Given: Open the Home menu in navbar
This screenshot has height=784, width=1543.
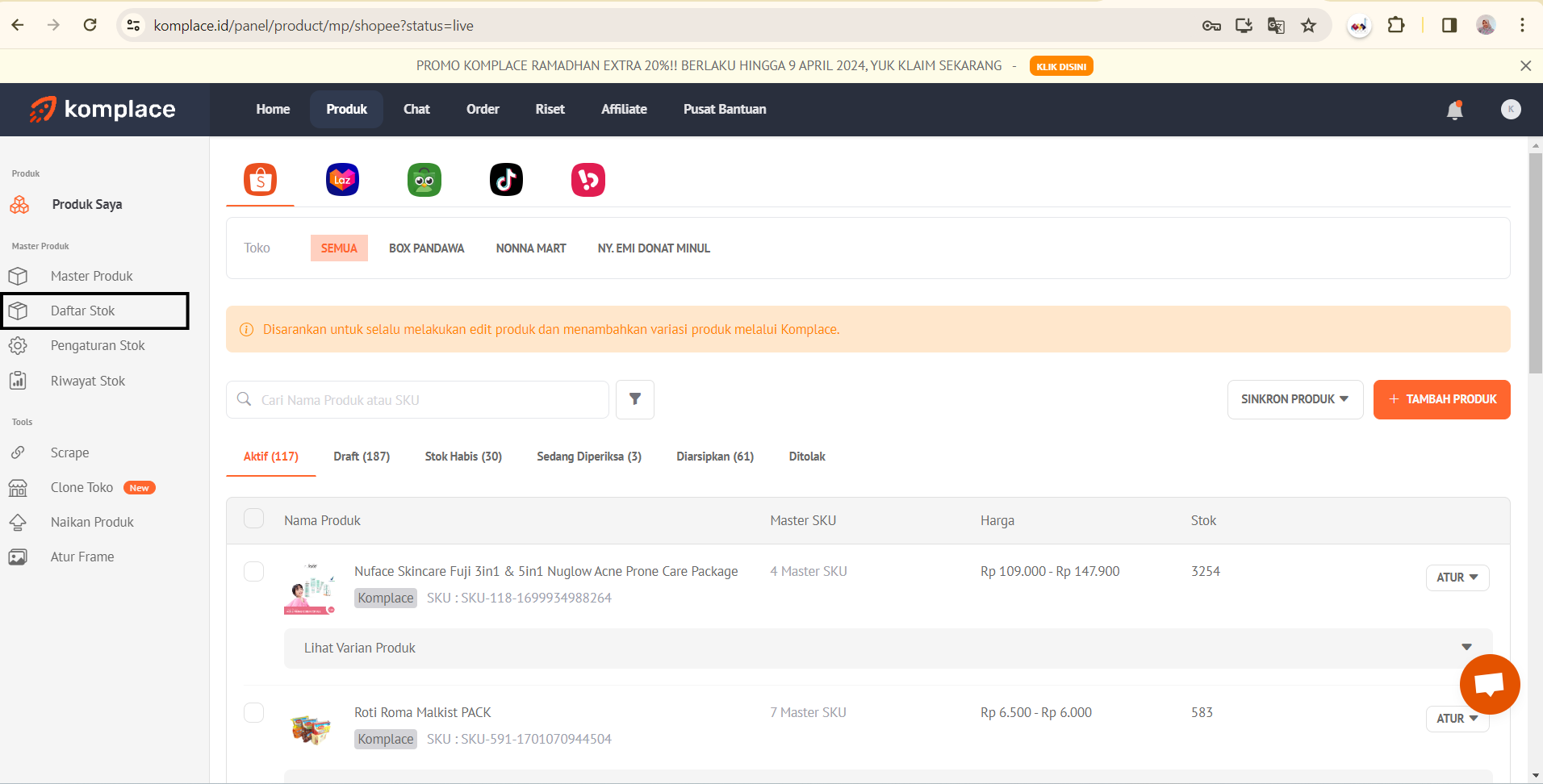Looking at the screenshot, I should (273, 109).
